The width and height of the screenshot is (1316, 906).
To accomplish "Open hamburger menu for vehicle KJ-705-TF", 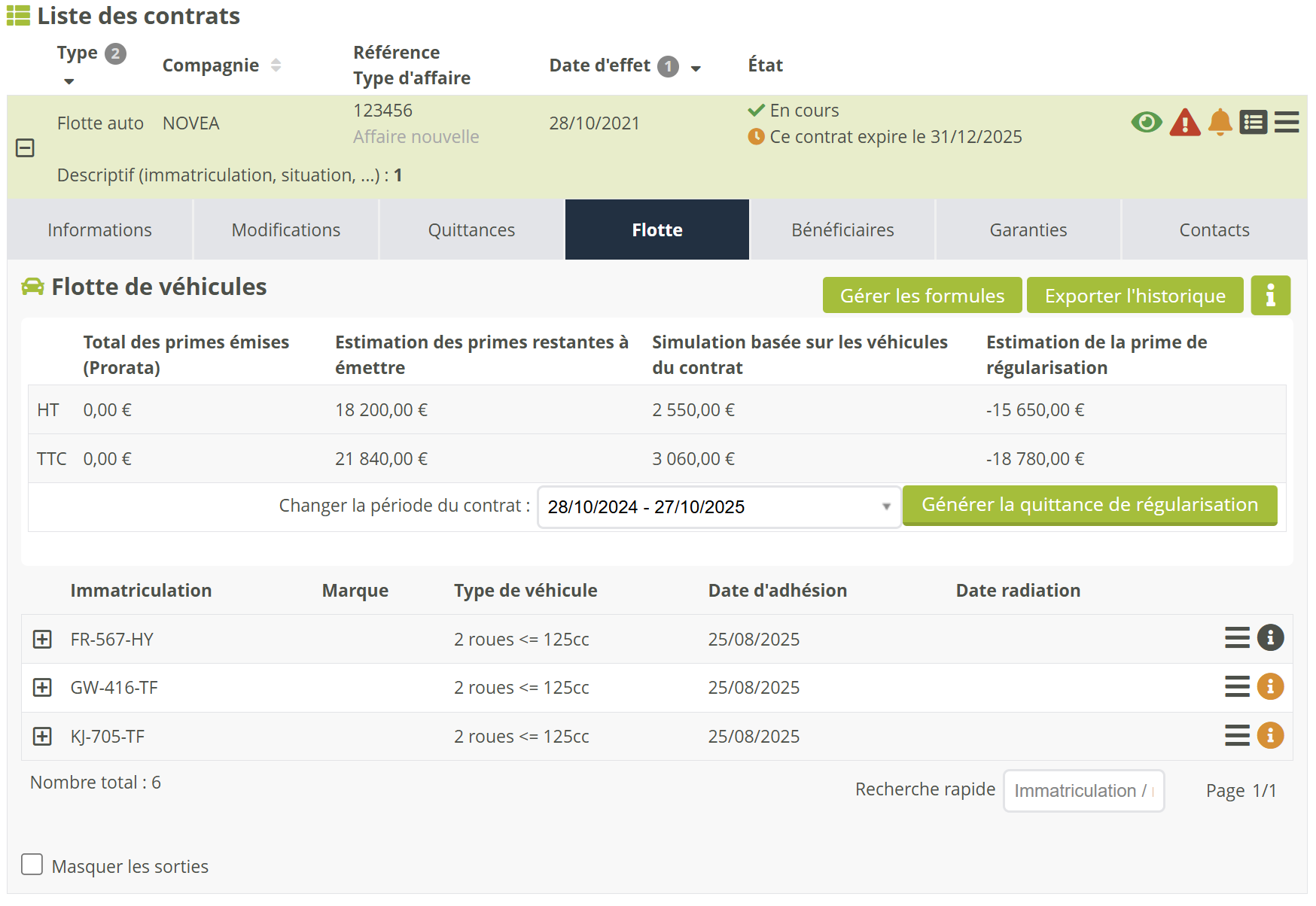I will point(1236,735).
